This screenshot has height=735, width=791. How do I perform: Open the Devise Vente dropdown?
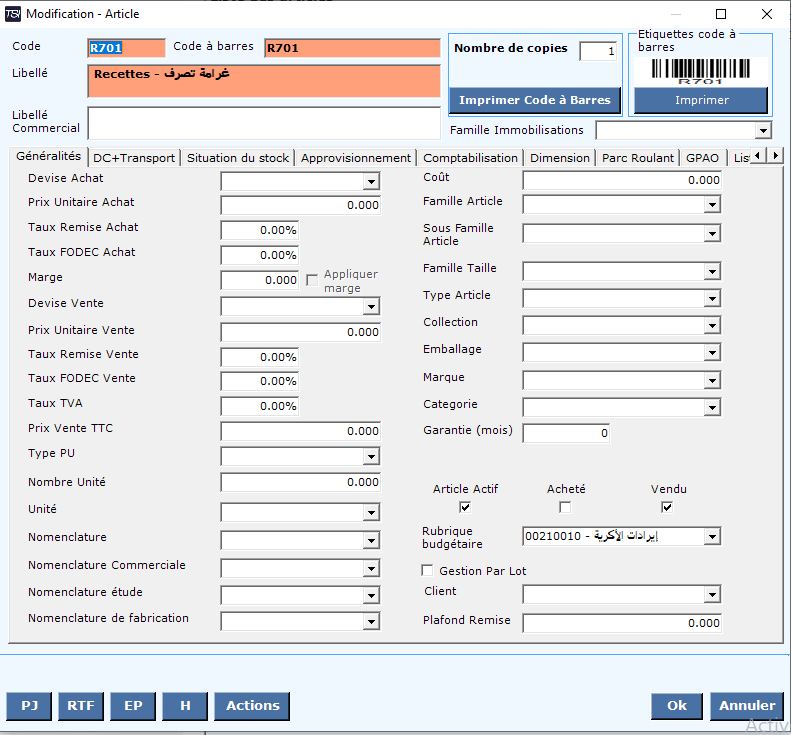371,306
